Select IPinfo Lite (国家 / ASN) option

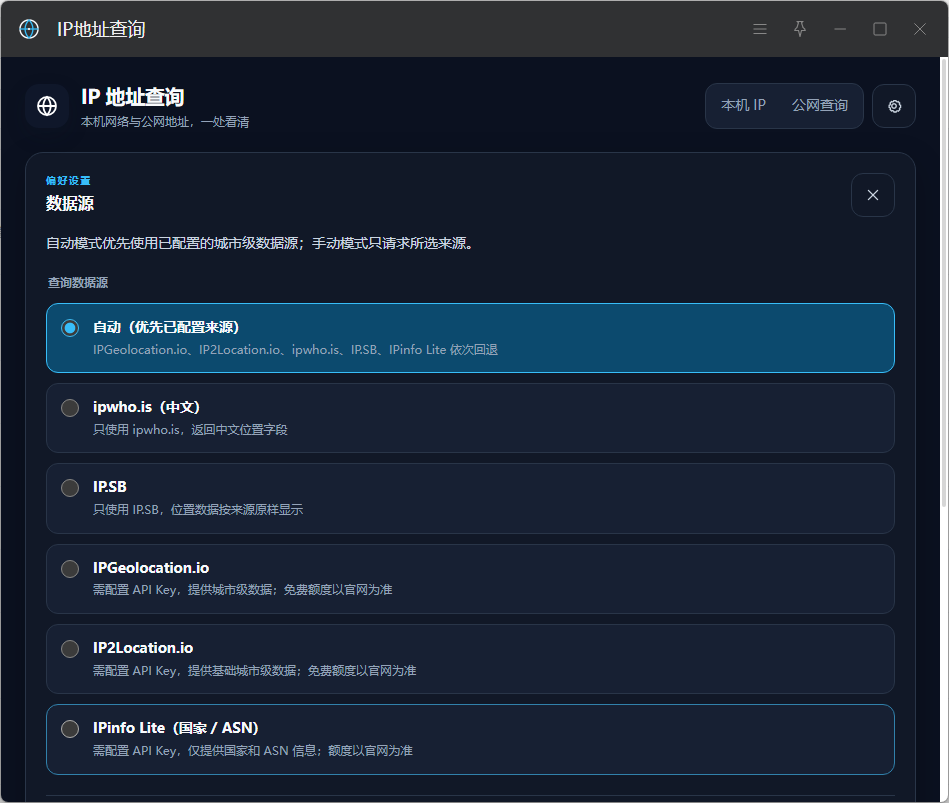pos(70,729)
